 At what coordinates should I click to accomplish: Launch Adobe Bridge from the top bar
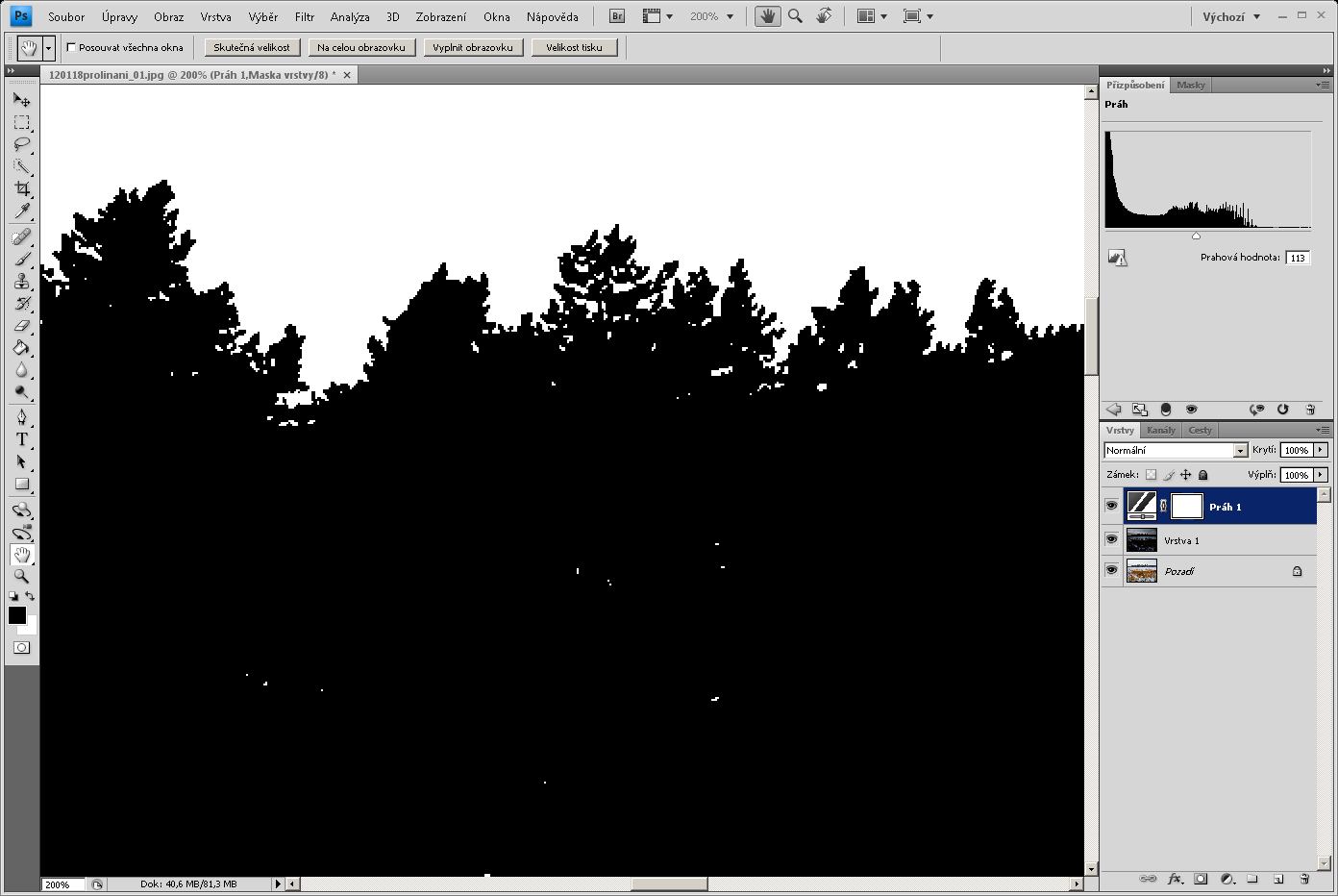[x=617, y=16]
